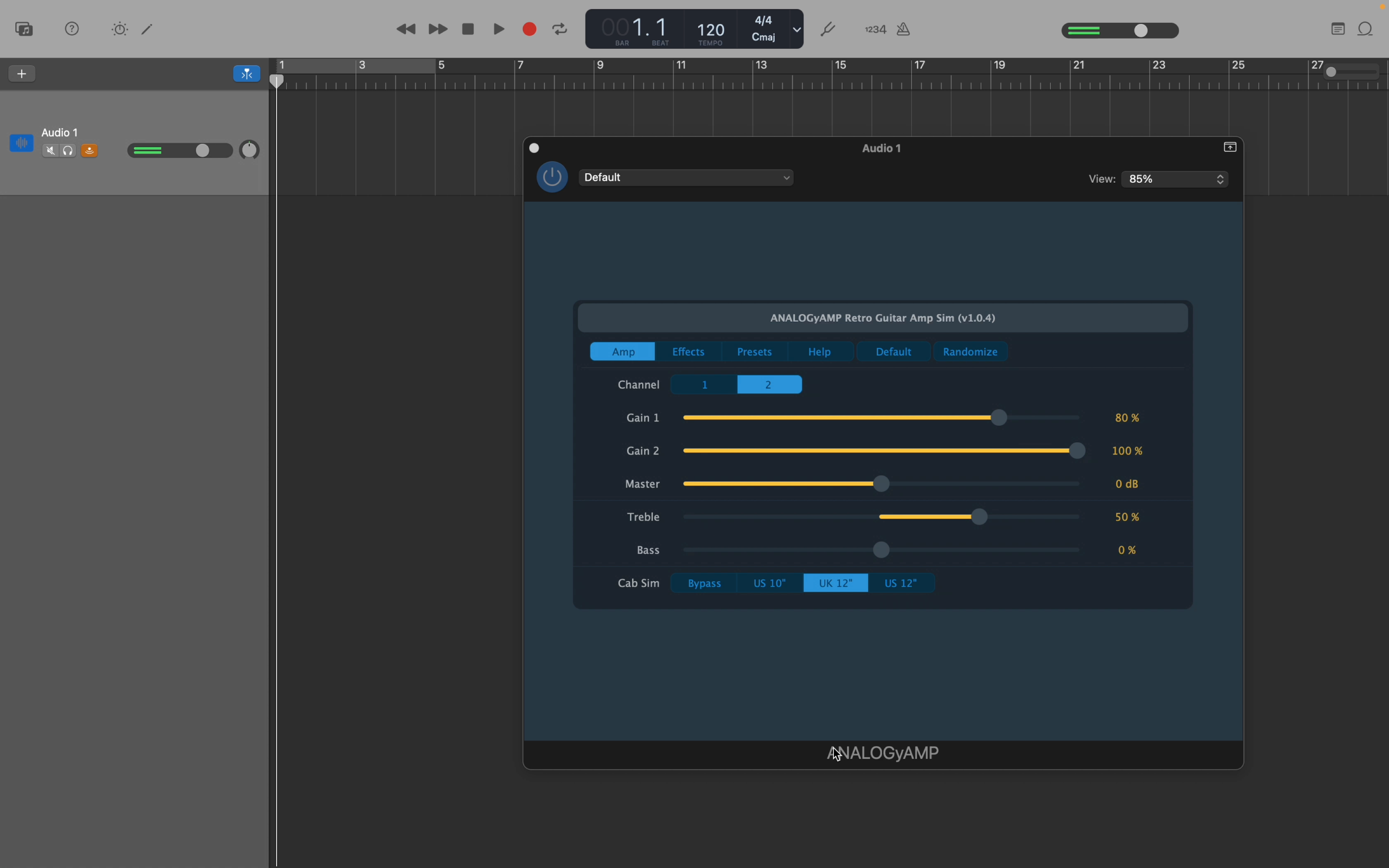The height and width of the screenshot is (868, 1389).
Task: Open the Notepad icon
Action: [x=1339, y=29]
